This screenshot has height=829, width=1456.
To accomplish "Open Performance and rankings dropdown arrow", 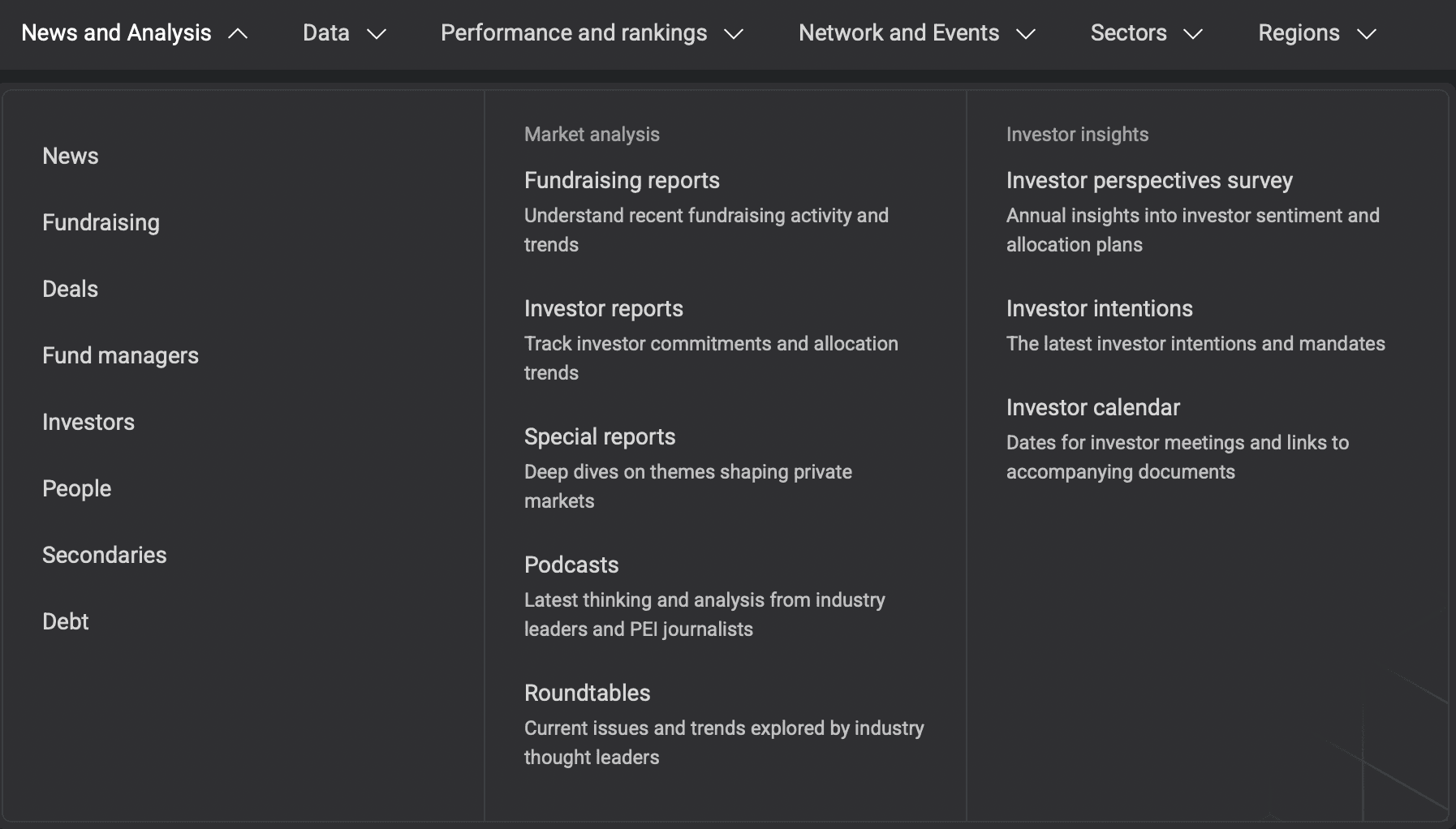I will point(734,34).
